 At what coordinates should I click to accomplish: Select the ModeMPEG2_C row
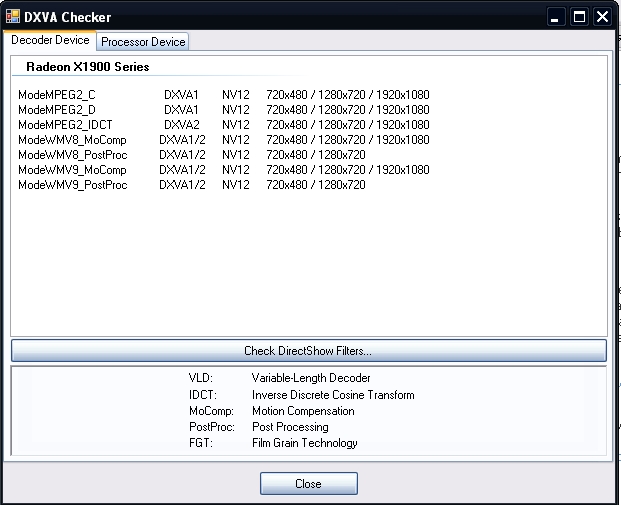(224, 95)
